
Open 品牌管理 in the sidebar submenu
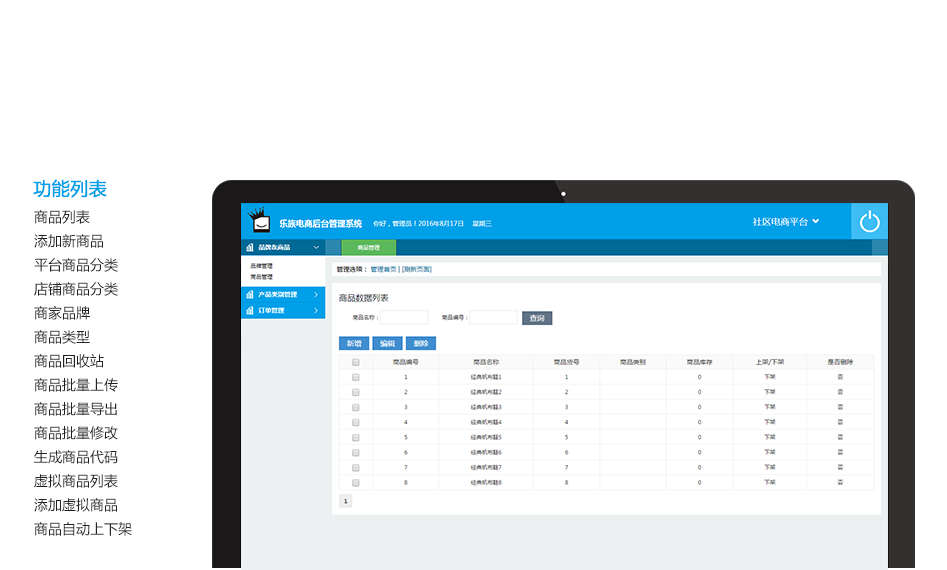click(261, 266)
